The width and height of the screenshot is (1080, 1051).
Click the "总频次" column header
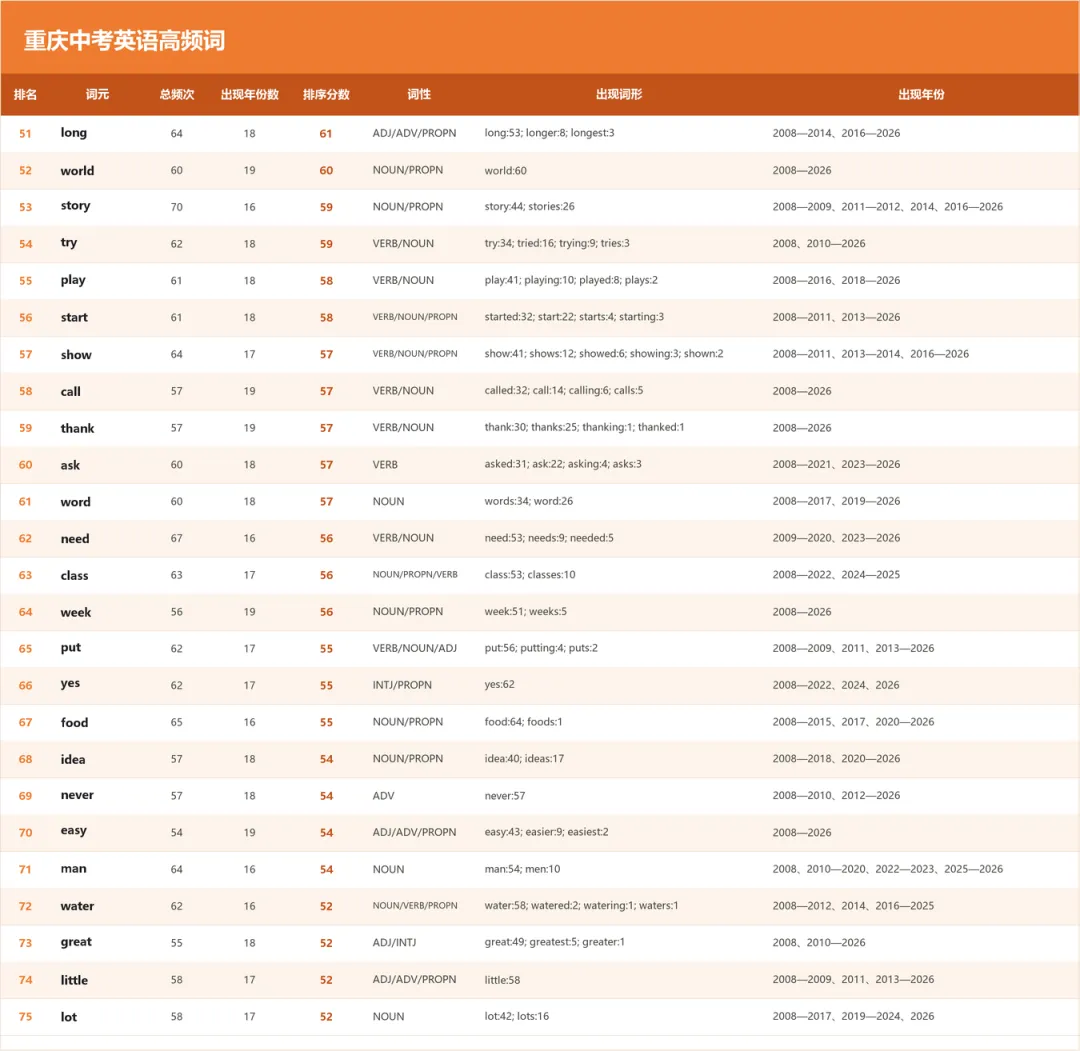point(177,94)
